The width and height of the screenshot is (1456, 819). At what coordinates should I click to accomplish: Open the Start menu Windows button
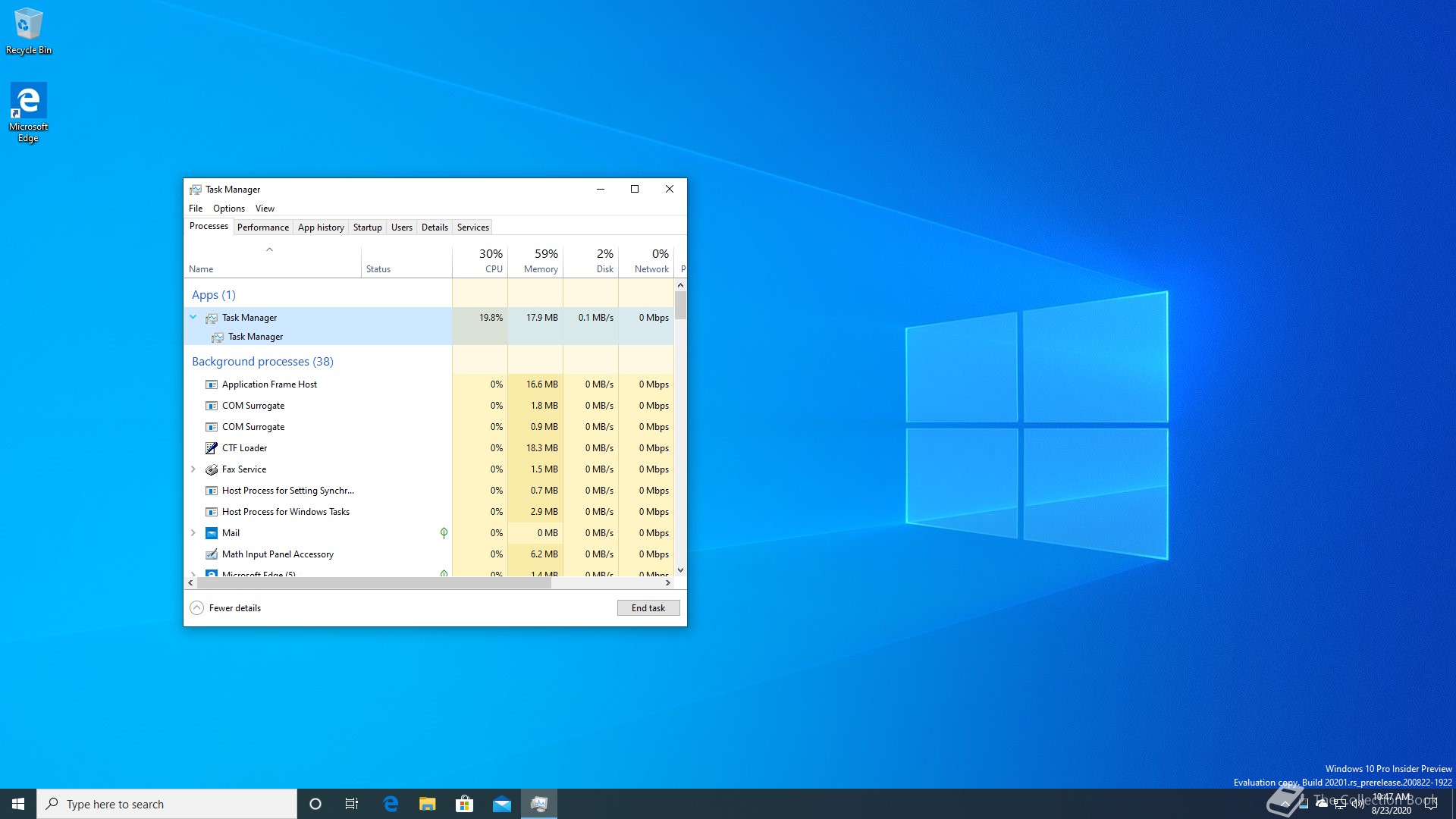(x=18, y=804)
